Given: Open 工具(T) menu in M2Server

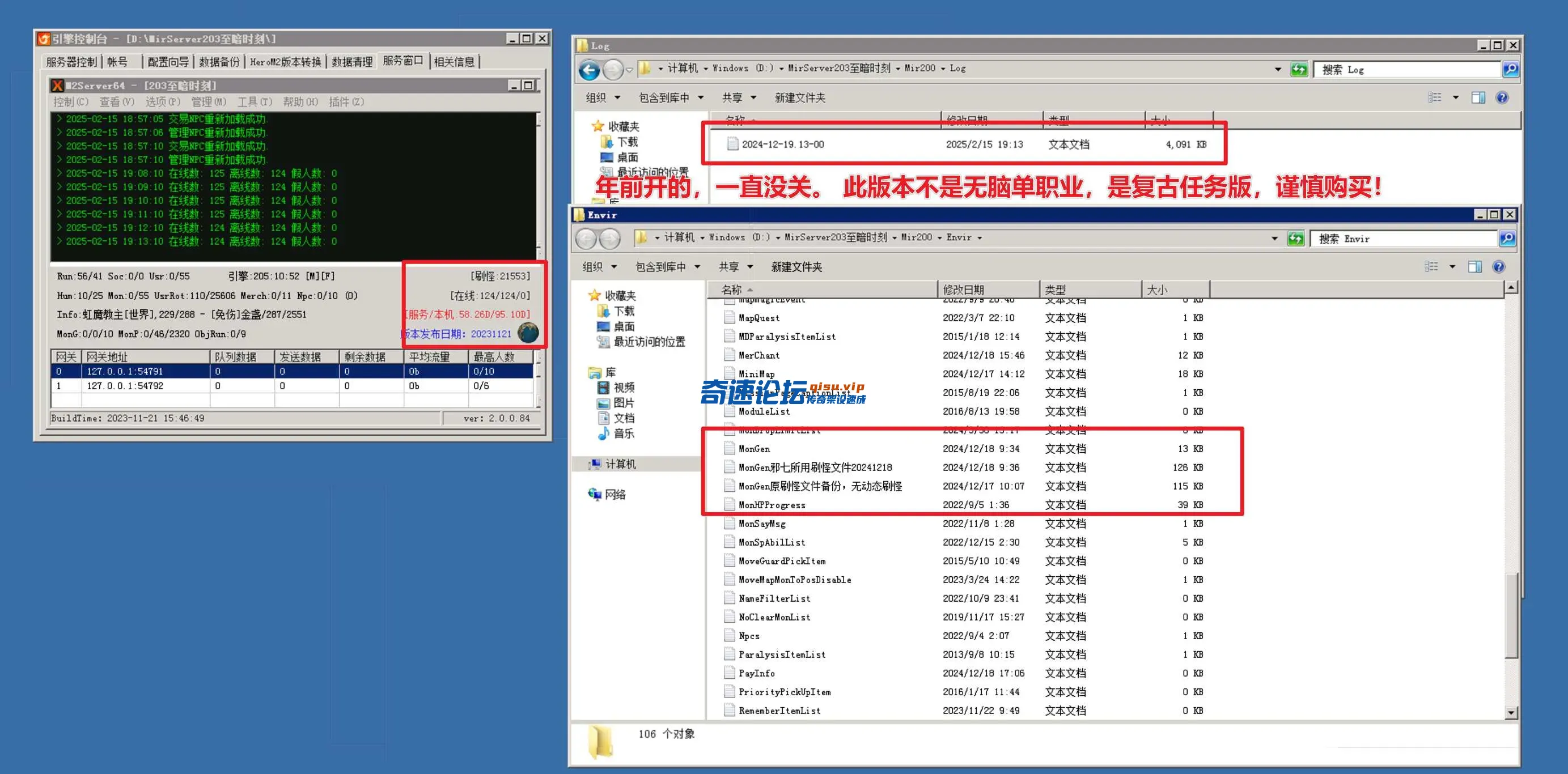Looking at the screenshot, I should pyautogui.click(x=255, y=101).
